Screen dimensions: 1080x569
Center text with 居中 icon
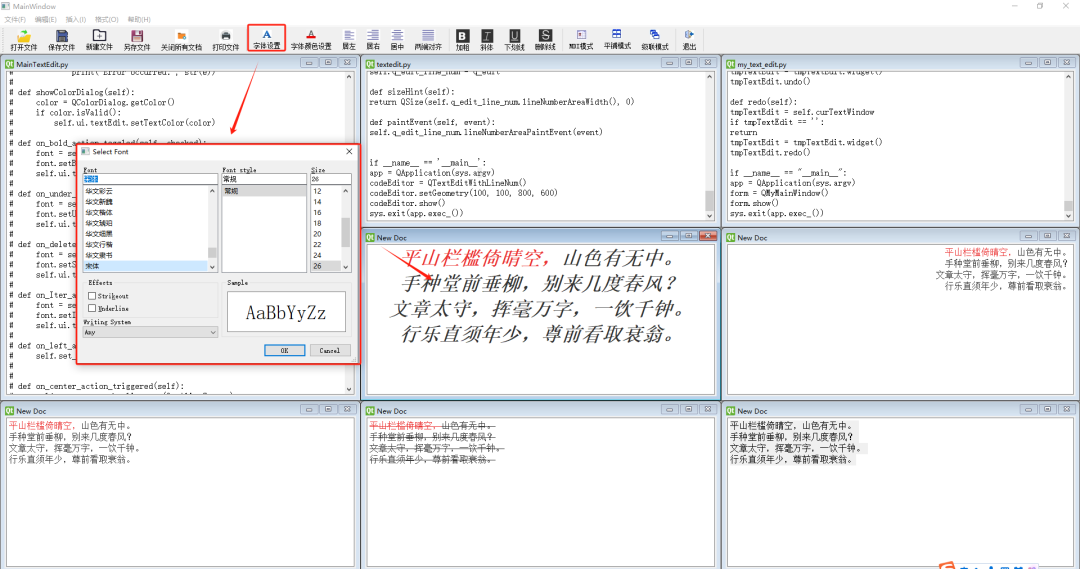(x=397, y=40)
